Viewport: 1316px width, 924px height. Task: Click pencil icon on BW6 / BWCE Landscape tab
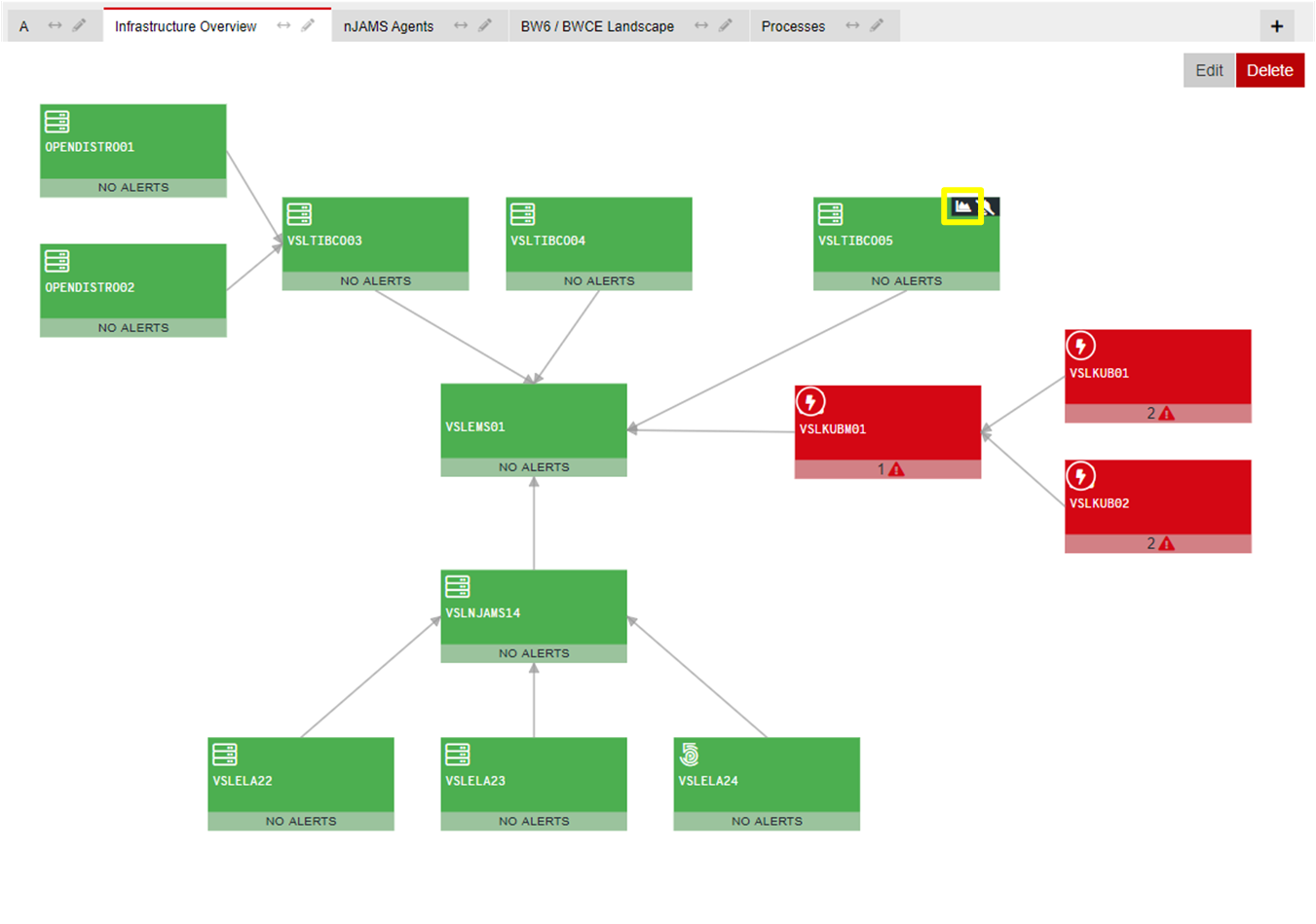click(726, 25)
